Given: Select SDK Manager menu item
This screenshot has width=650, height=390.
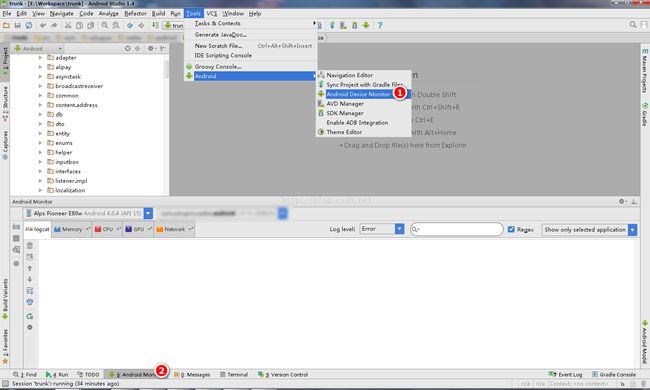Looking at the screenshot, I should (x=364, y=113).
